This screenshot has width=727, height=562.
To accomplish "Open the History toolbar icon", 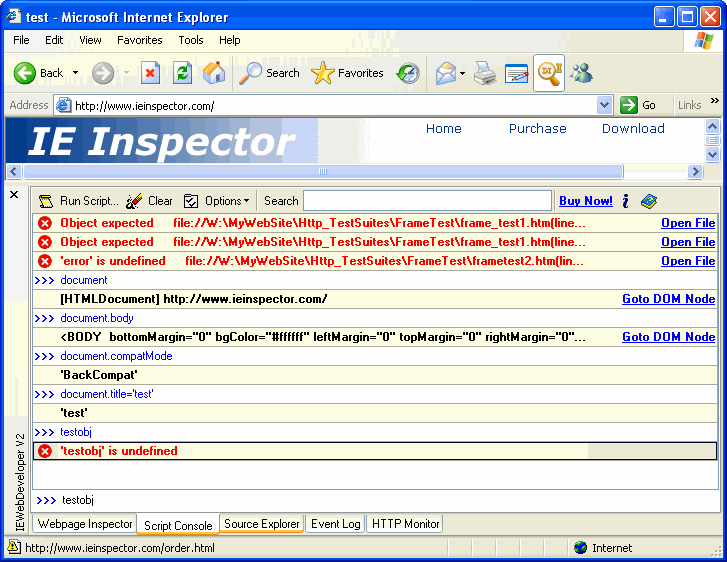I will tap(408, 73).
